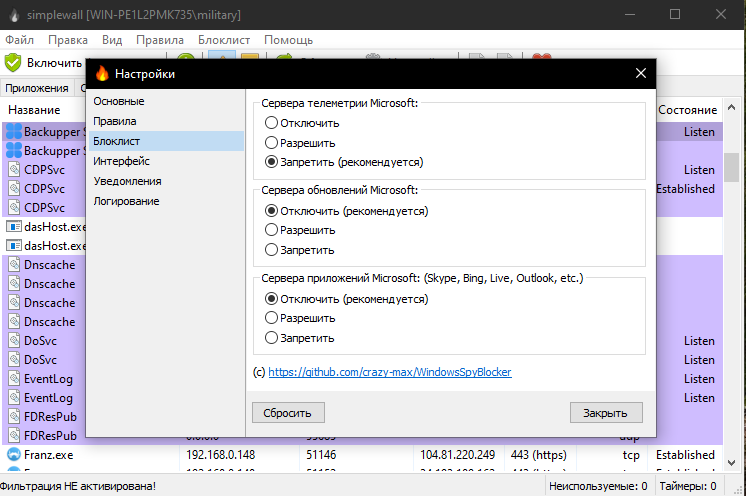Open the Помощь menu
This screenshot has width=746, height=496.
[x=288, y=40]
